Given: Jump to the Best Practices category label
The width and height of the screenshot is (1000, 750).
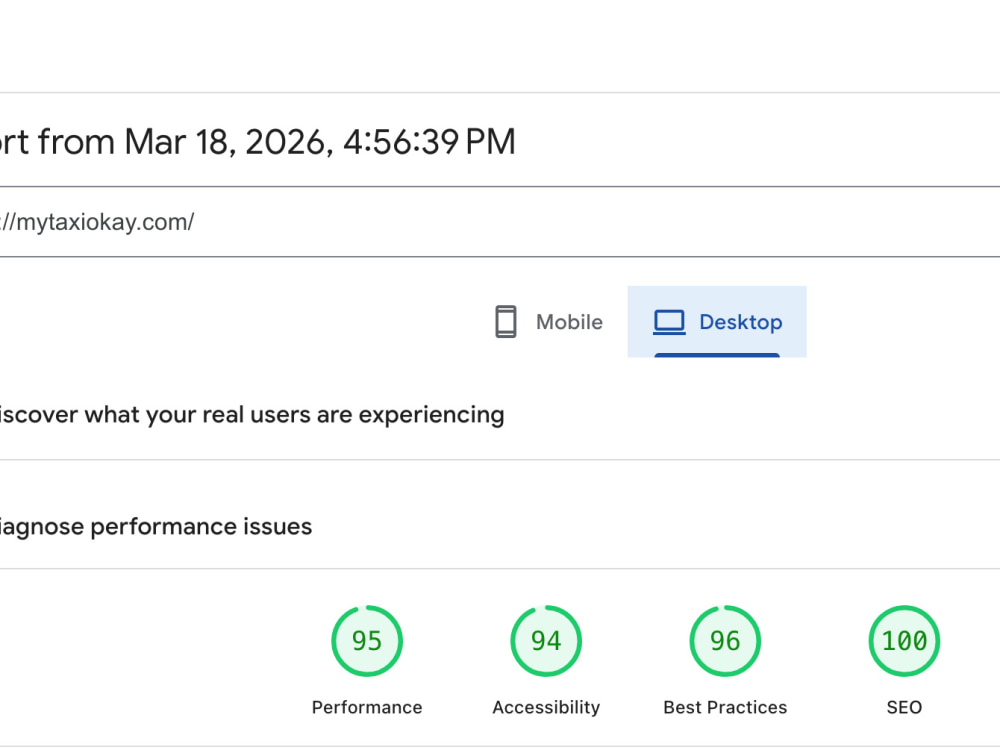Looking at the screenshot, I should click(x=725, y=707).
